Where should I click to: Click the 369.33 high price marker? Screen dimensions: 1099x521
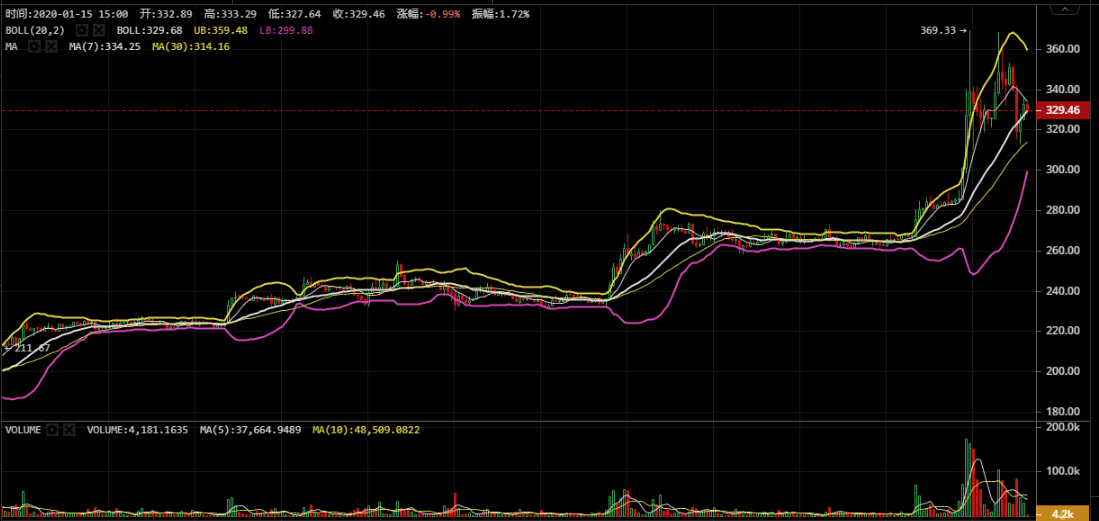(x=943, y=30)
